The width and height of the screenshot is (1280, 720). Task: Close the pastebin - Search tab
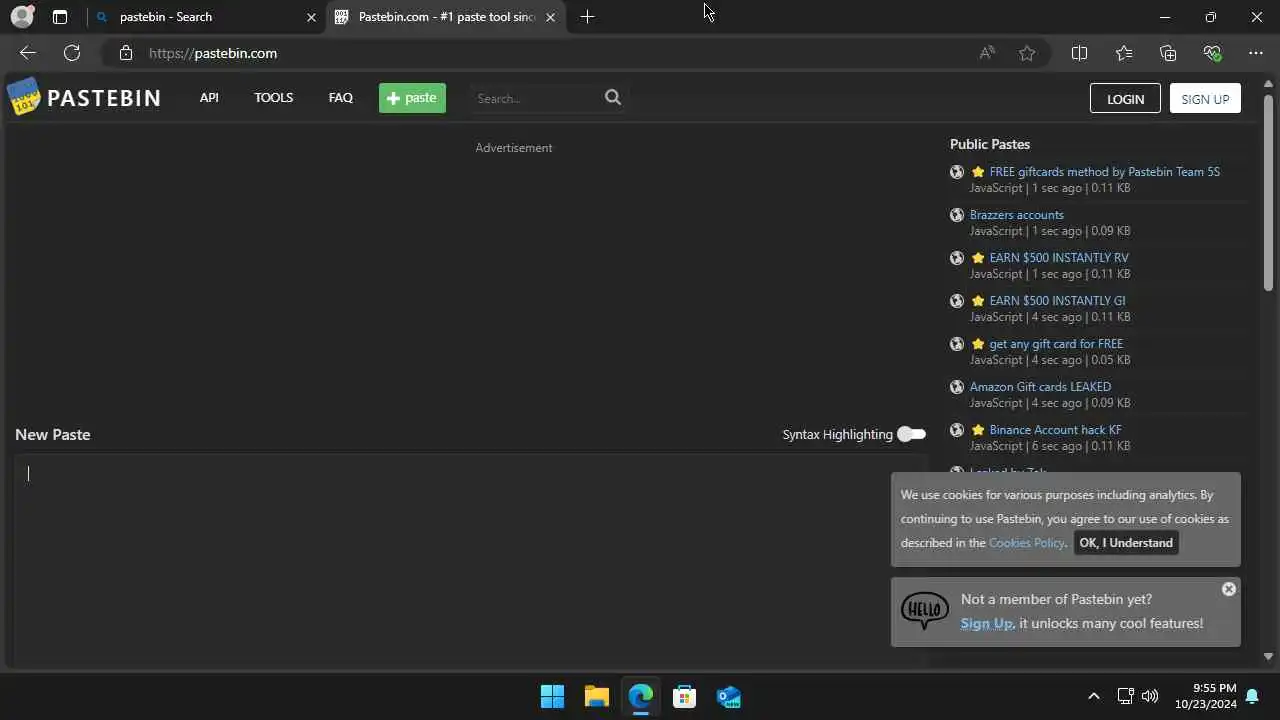point(311,17)
